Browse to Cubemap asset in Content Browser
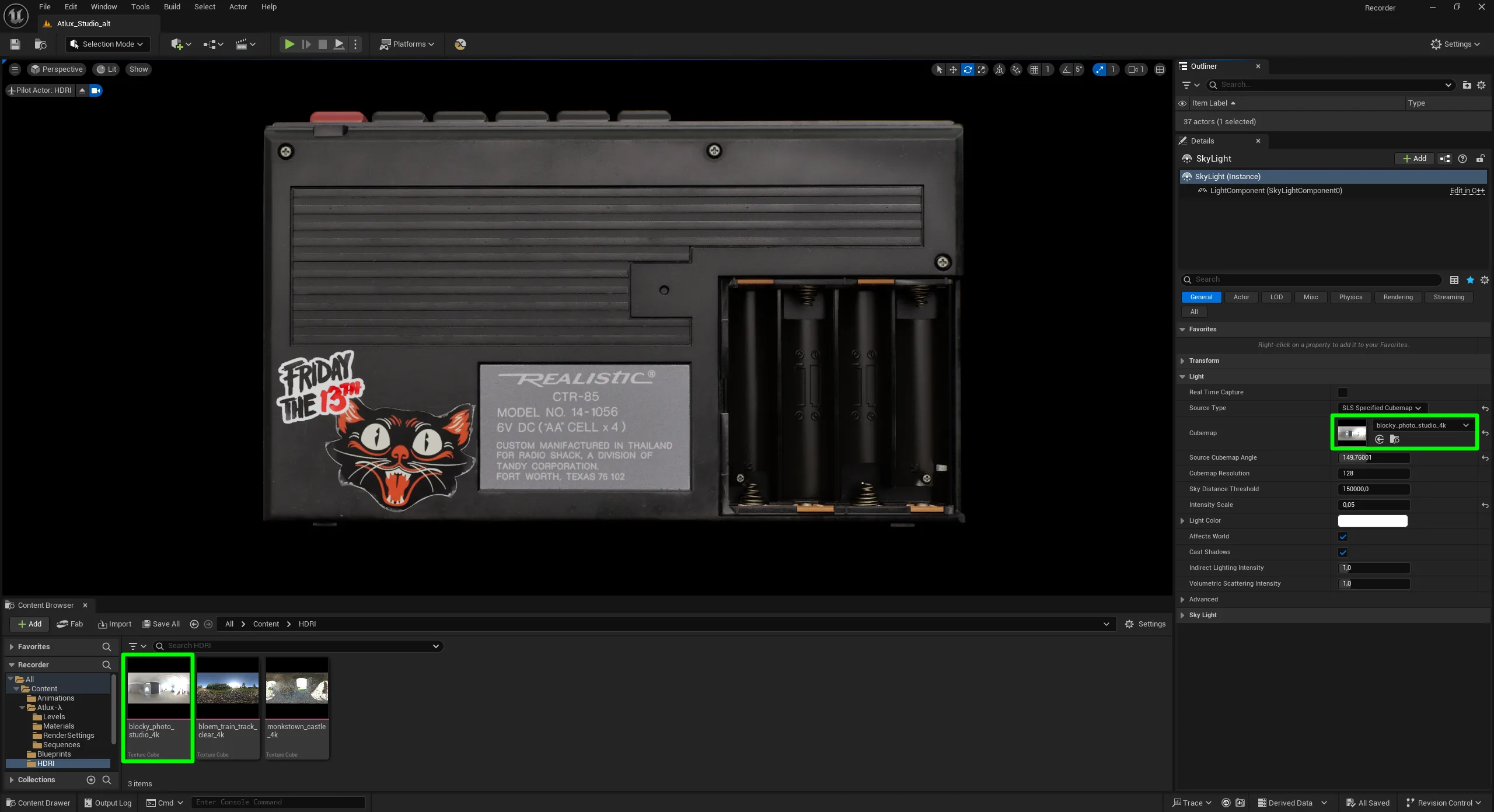1494x812 pixels. point(1395,440)
